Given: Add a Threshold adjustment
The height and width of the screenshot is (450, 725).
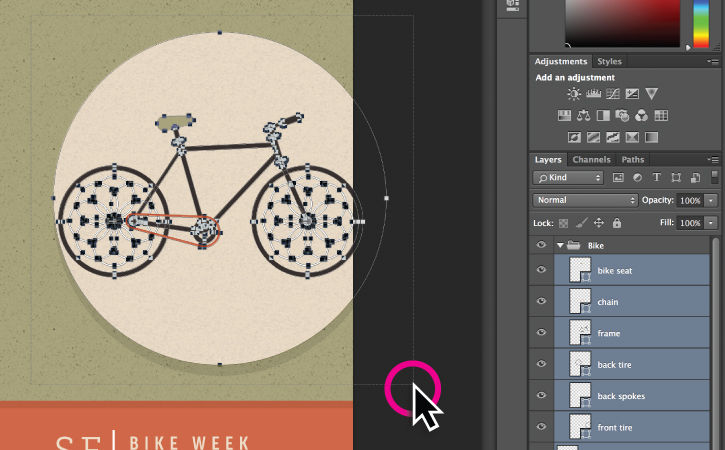Looking at the screenshot, I should (x=613, y=137).
